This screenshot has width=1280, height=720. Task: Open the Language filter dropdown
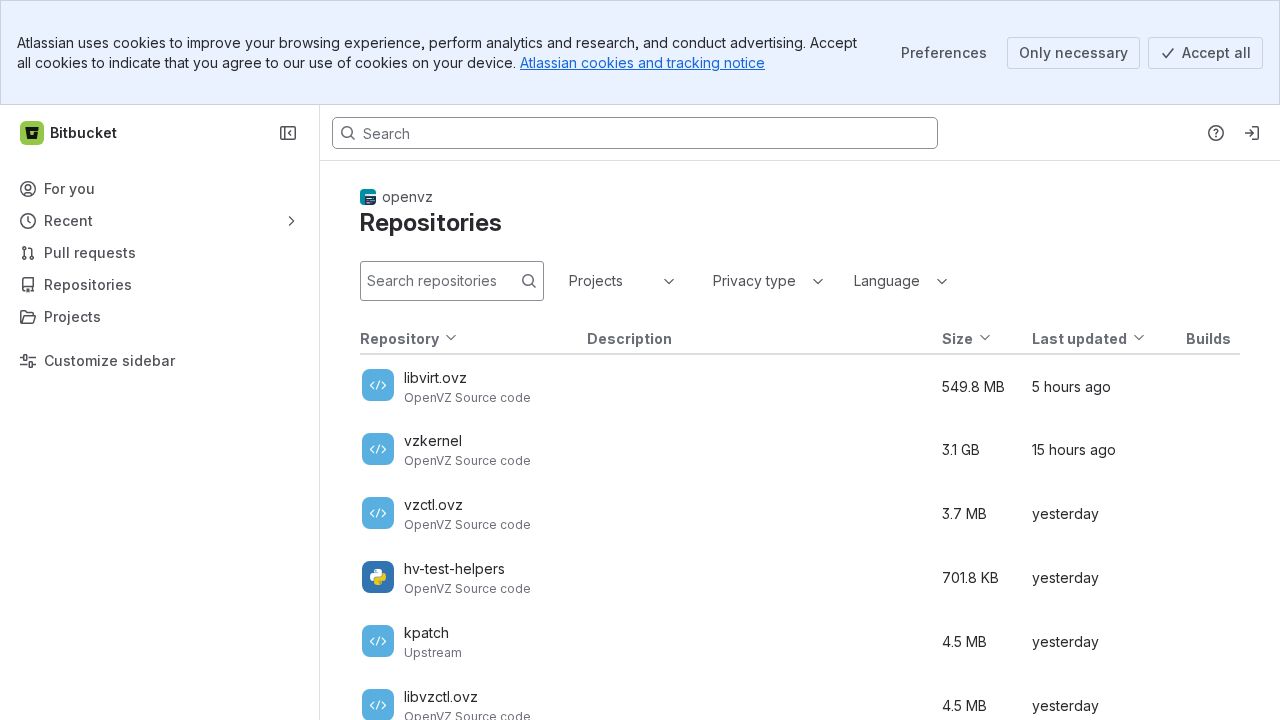tap(900, 281)
